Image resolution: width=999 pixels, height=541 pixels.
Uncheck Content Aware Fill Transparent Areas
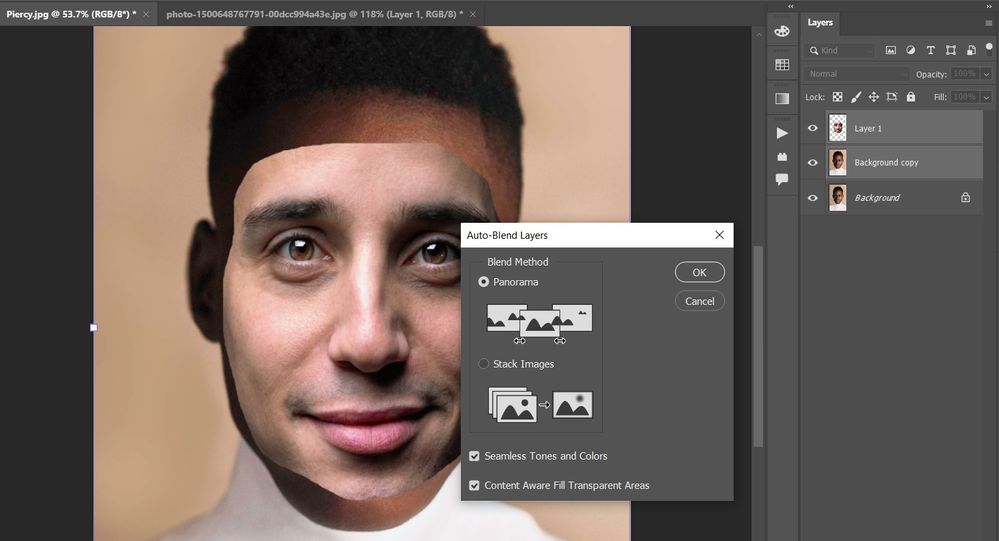474,486
